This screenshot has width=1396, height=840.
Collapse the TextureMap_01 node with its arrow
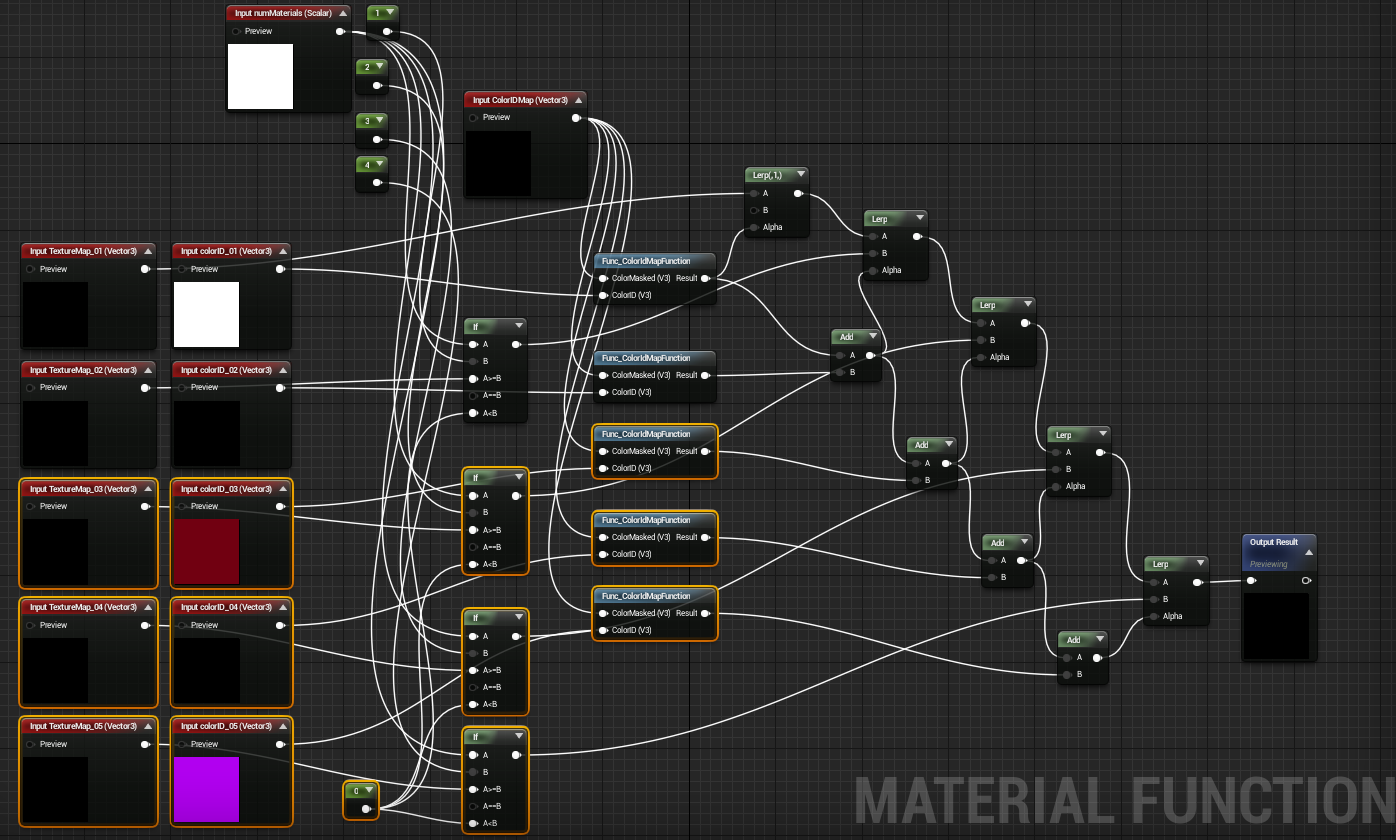click(148, 251)
